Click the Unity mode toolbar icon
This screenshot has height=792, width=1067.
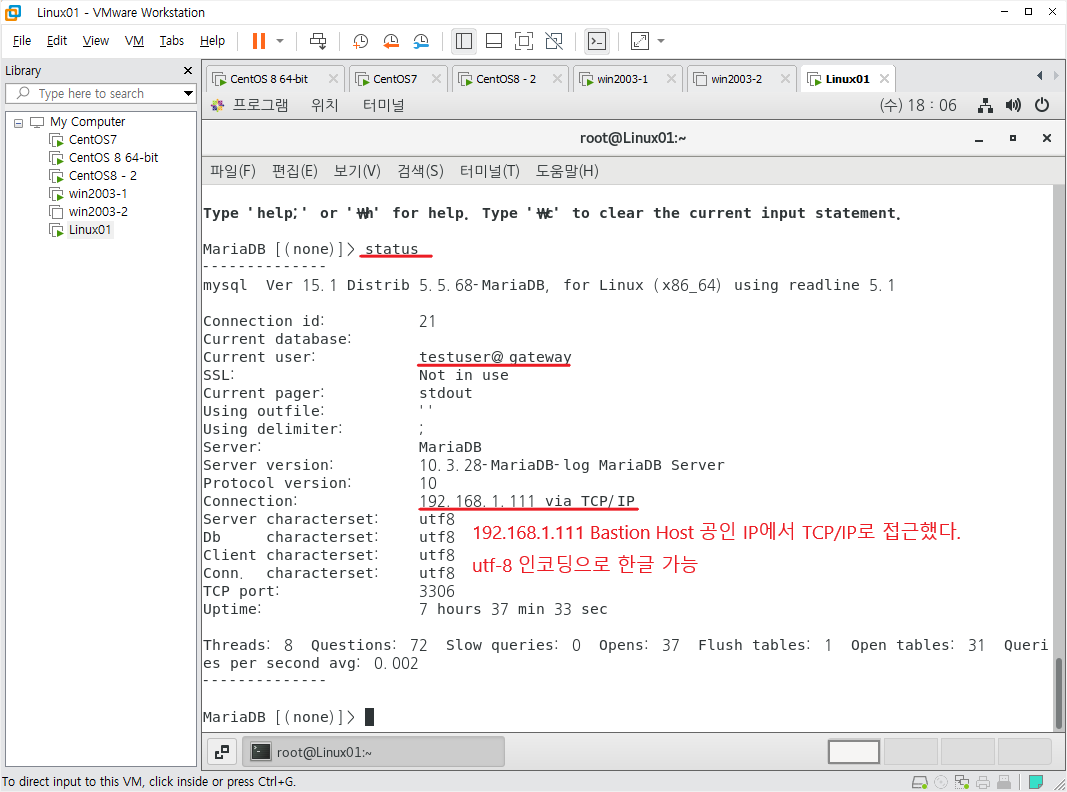[554, 41]
